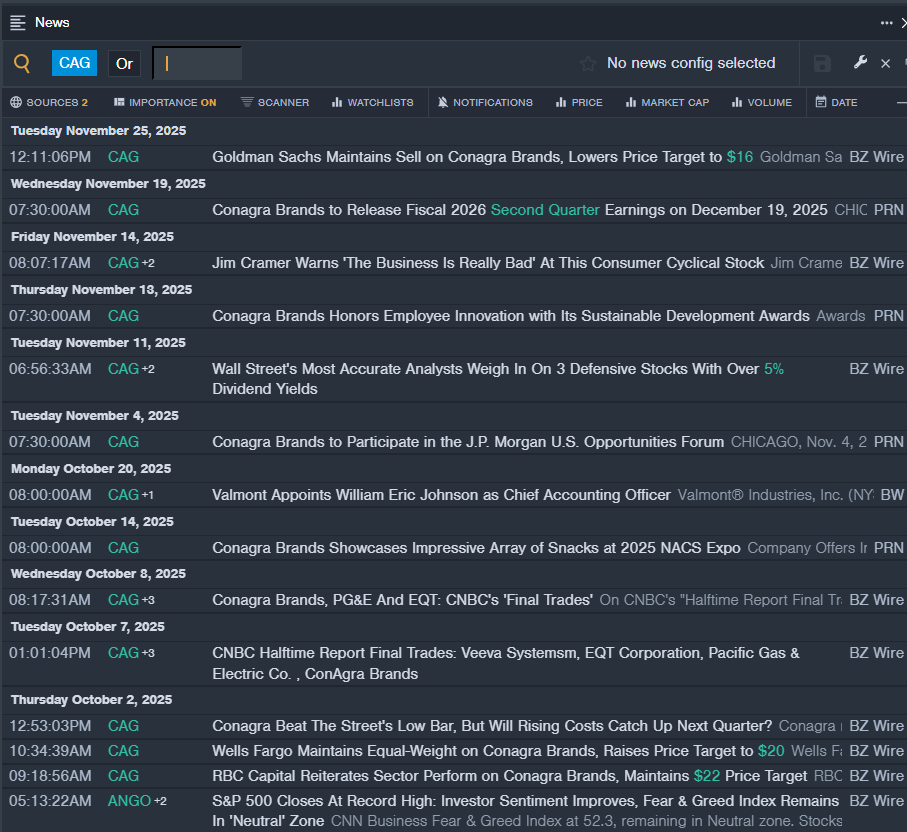907x832 pixels.
Task: Open settings with the wrench icon
Action: coord(860,63)
